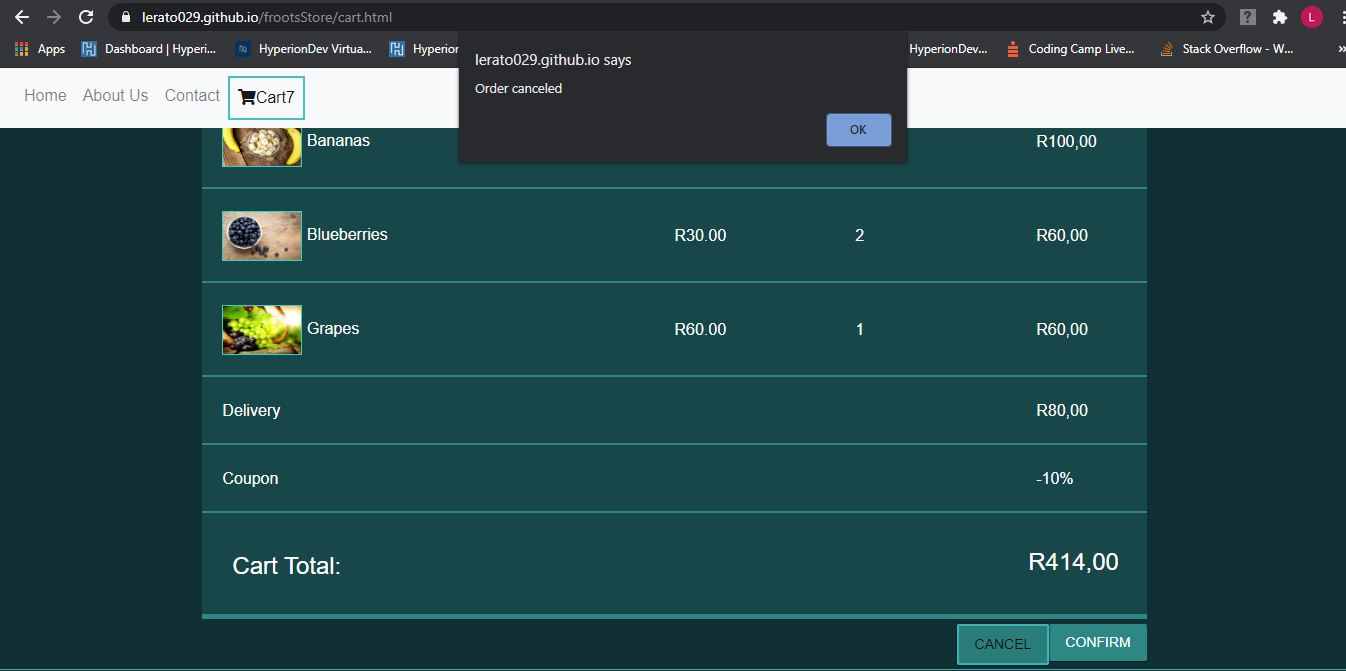Click the CANCEL button
This screenshot has width=1346, height=671.
(1001, 644)
